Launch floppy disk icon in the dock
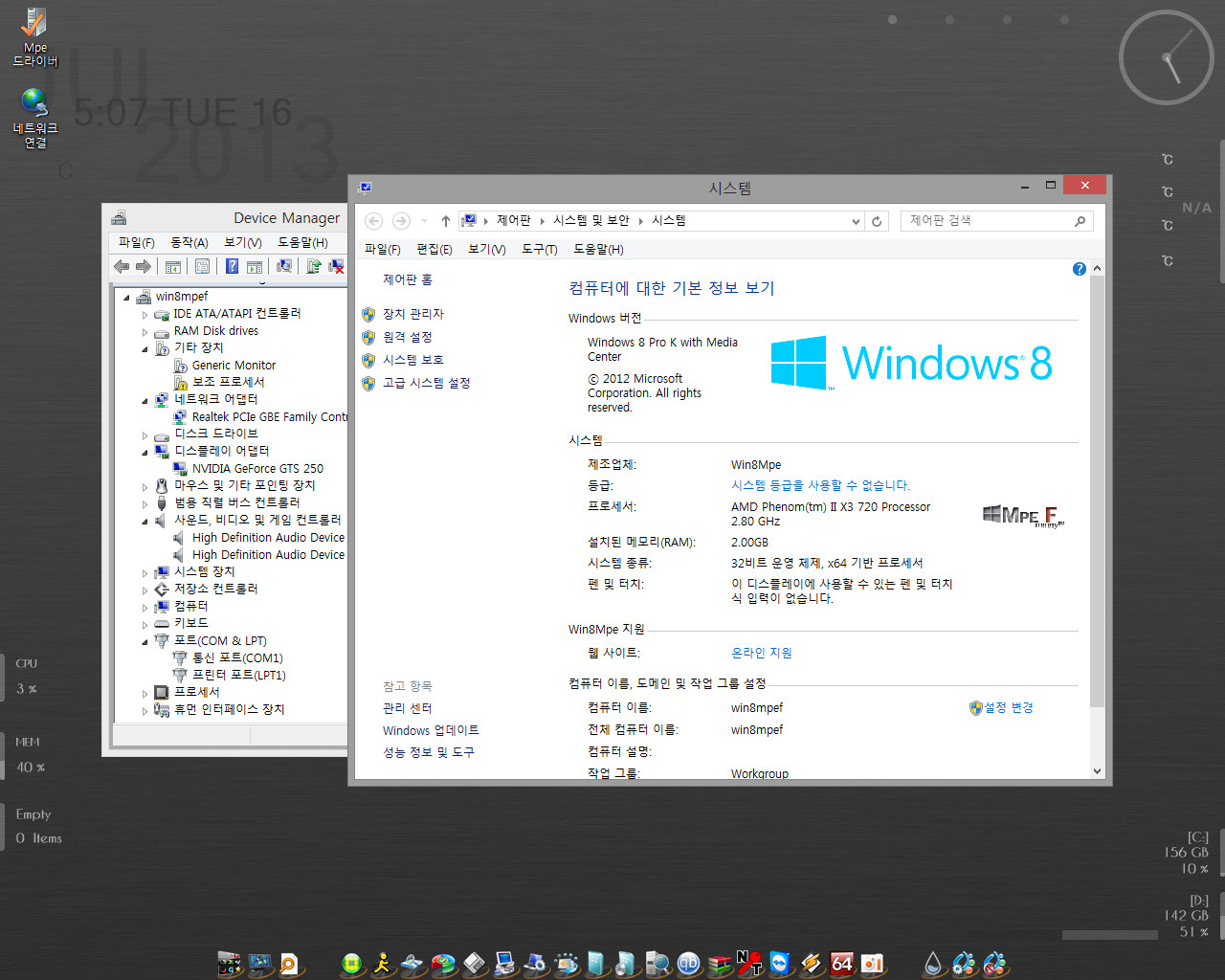Viewport: 1225px width, 980px height. 475,963
